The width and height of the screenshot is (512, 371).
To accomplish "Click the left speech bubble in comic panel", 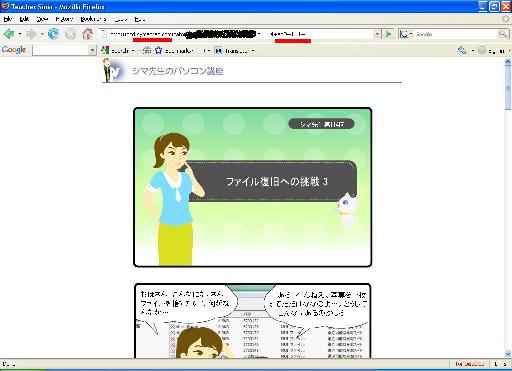I will tap(185, 303).
